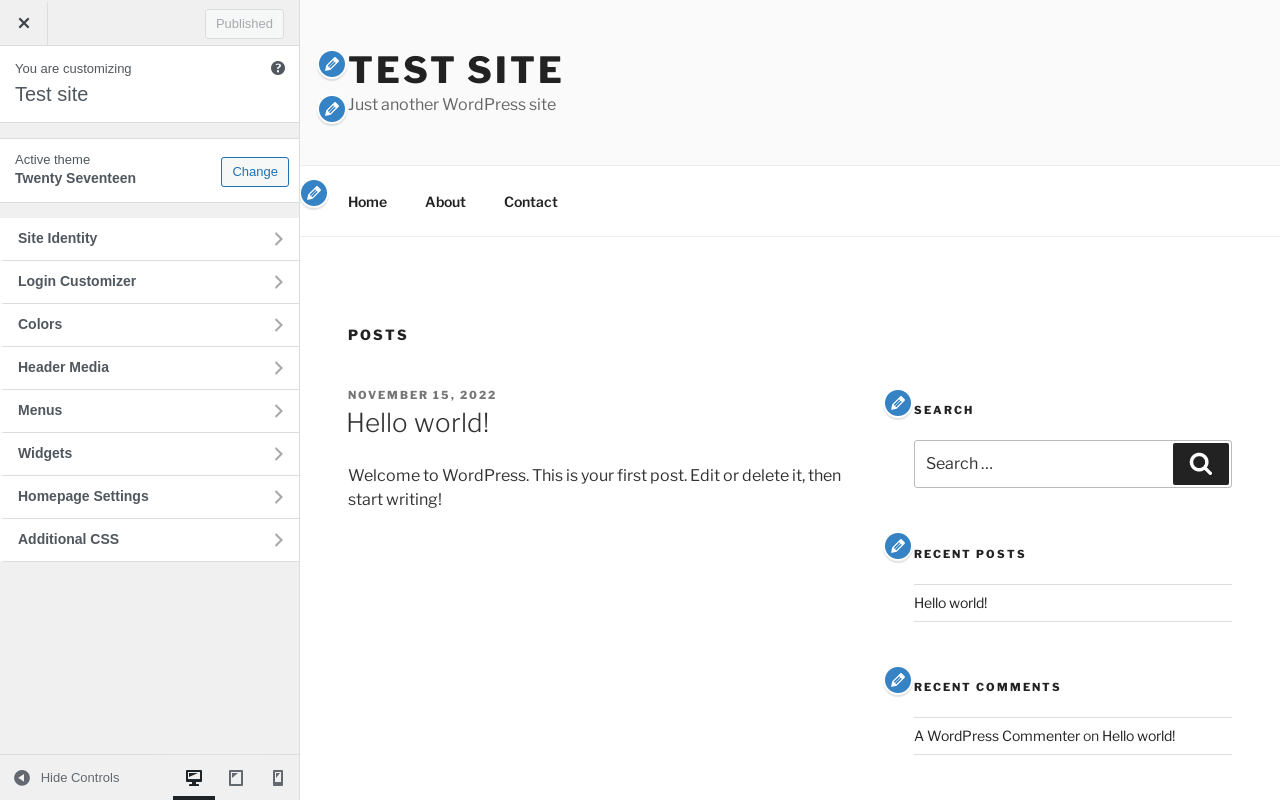Viewport: 1280px width, 800px height.
Task: Go to the Contact menu link
Action: point(530,202)
